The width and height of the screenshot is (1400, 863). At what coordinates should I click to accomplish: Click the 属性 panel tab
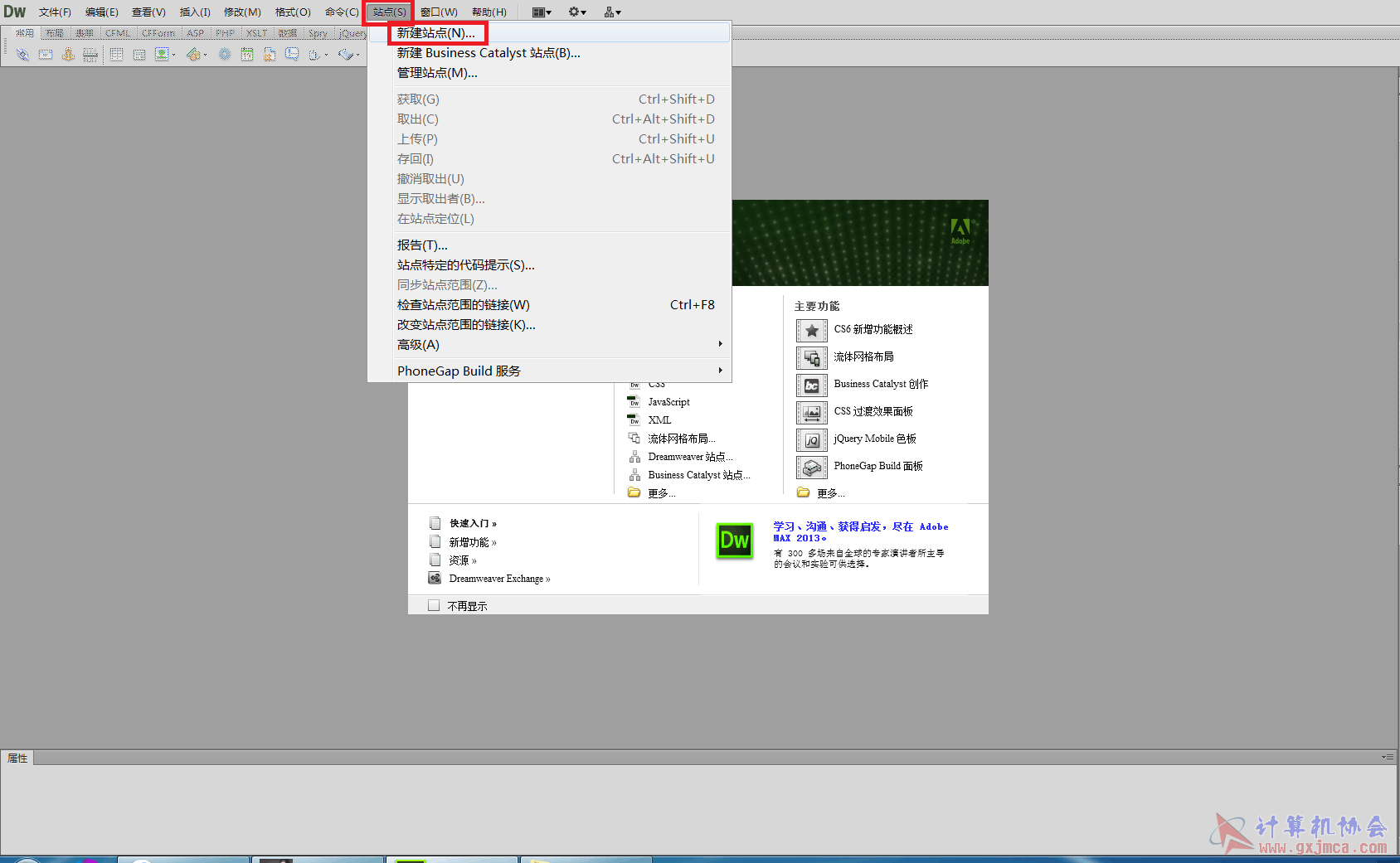pos(17,758)
